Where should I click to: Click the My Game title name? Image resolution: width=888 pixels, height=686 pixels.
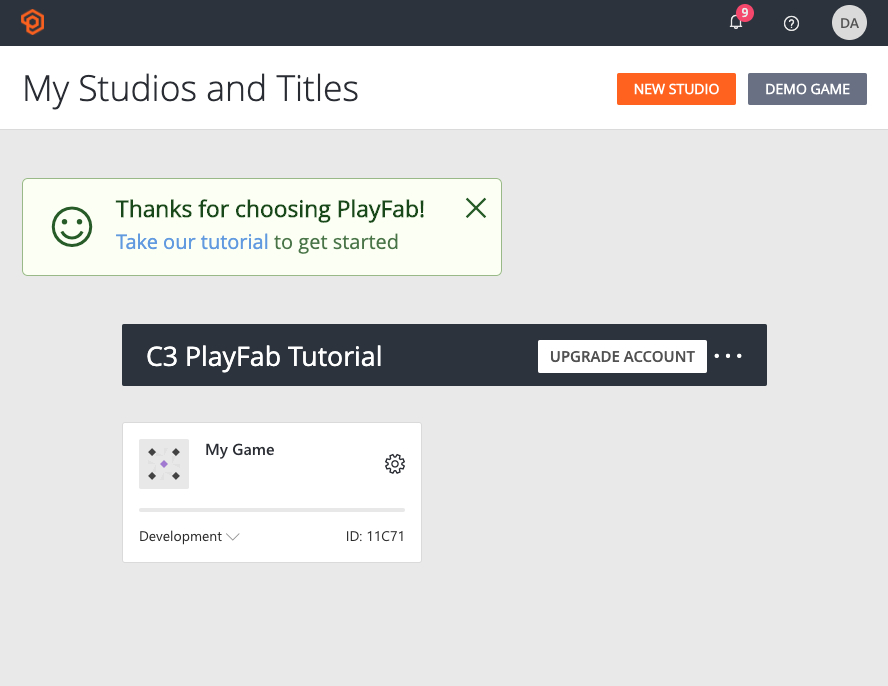point(239,449)
